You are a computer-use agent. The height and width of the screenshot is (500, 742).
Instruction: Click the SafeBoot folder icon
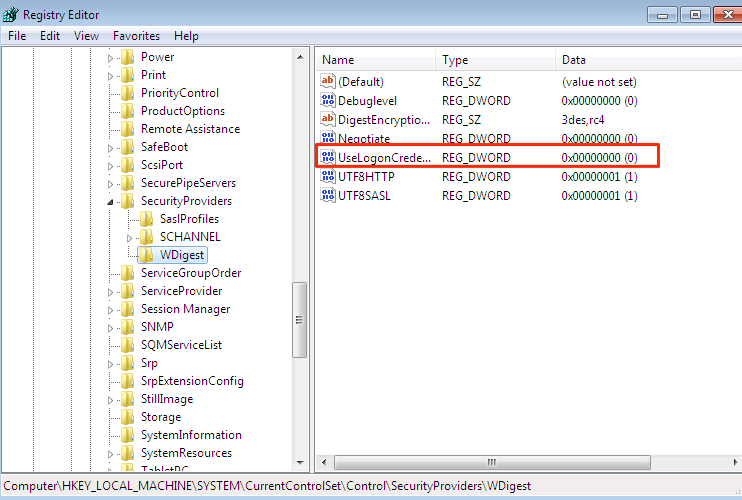point(127,147)
